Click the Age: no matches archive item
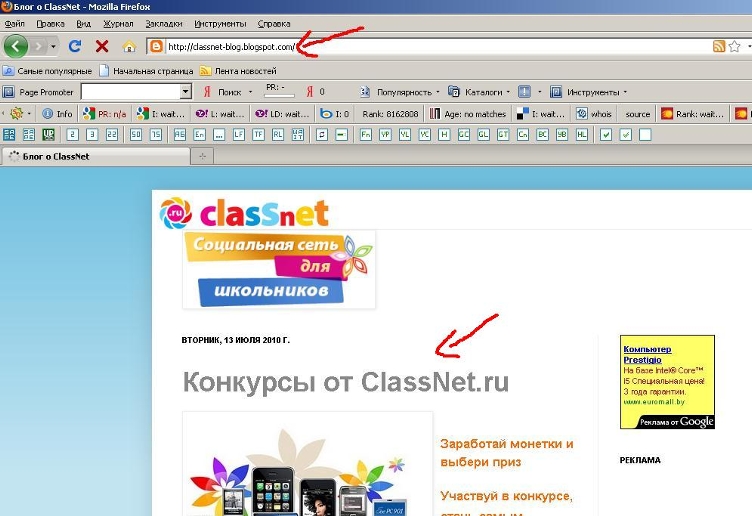This screenshot has height=516, width=752. 468,114
